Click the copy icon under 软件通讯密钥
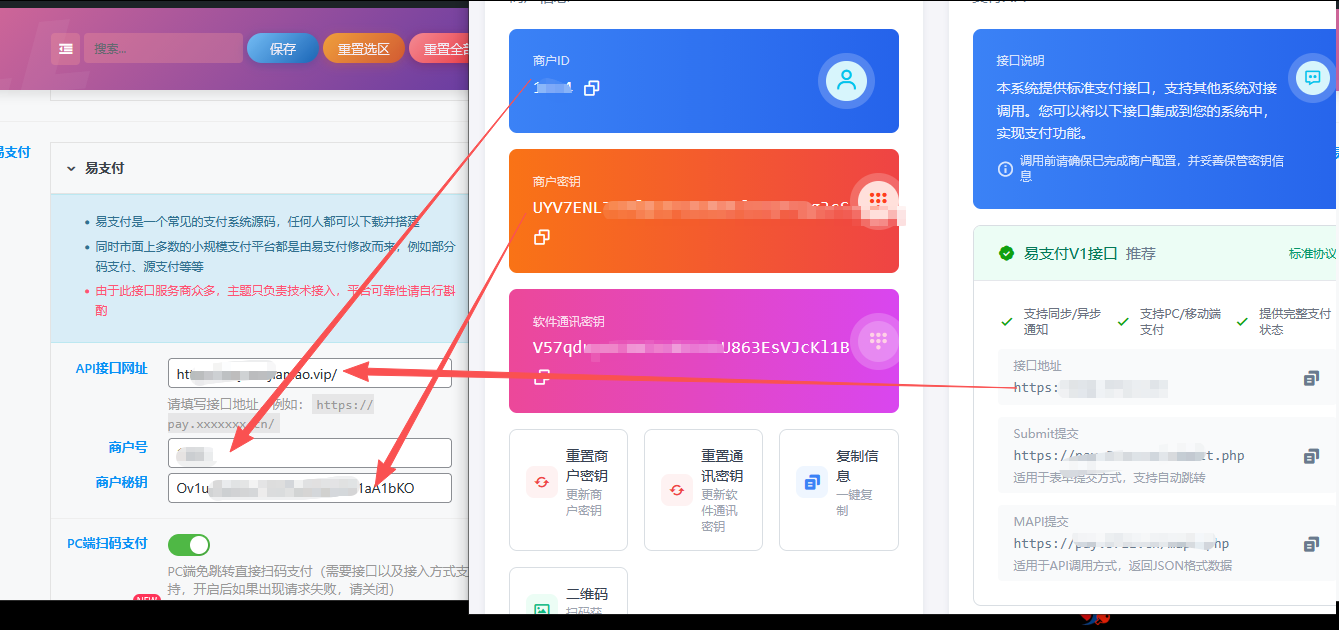Viewport: 1339px width, 630px height. click(541, 378)
